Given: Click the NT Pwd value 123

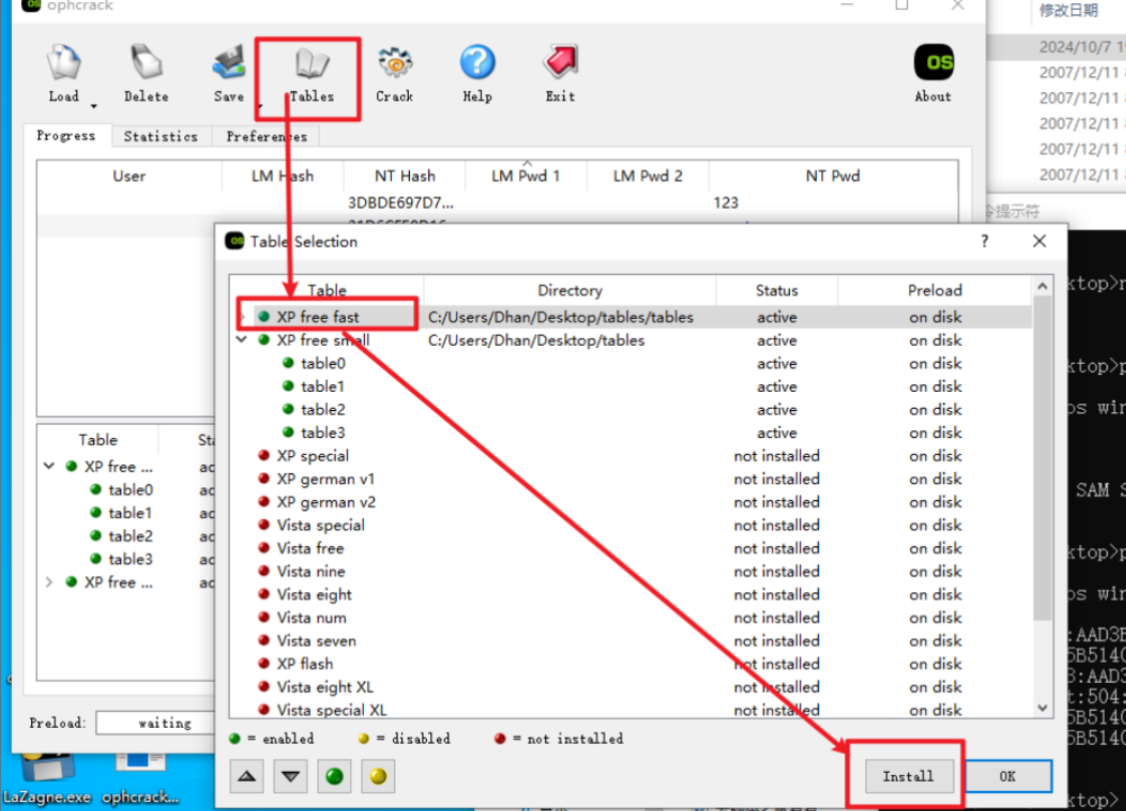Looking at the screenshot, I should click(x=725, y=203).
